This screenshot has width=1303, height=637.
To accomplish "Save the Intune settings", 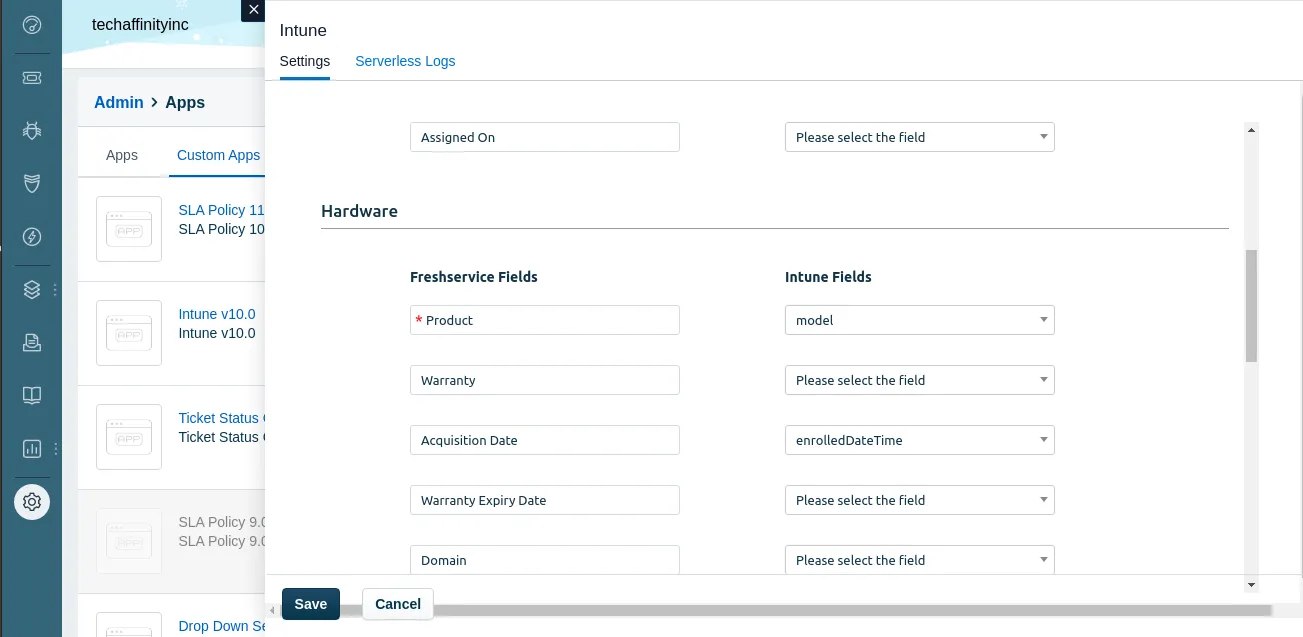I will coord(311,604).
